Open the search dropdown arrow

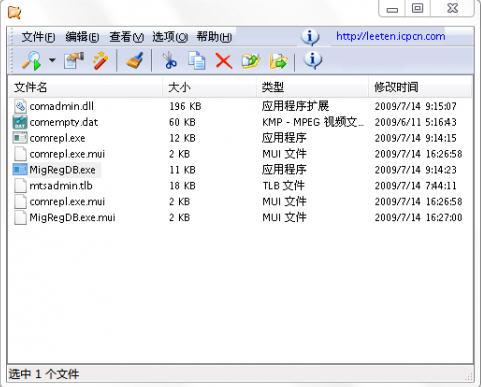[52, 61]
